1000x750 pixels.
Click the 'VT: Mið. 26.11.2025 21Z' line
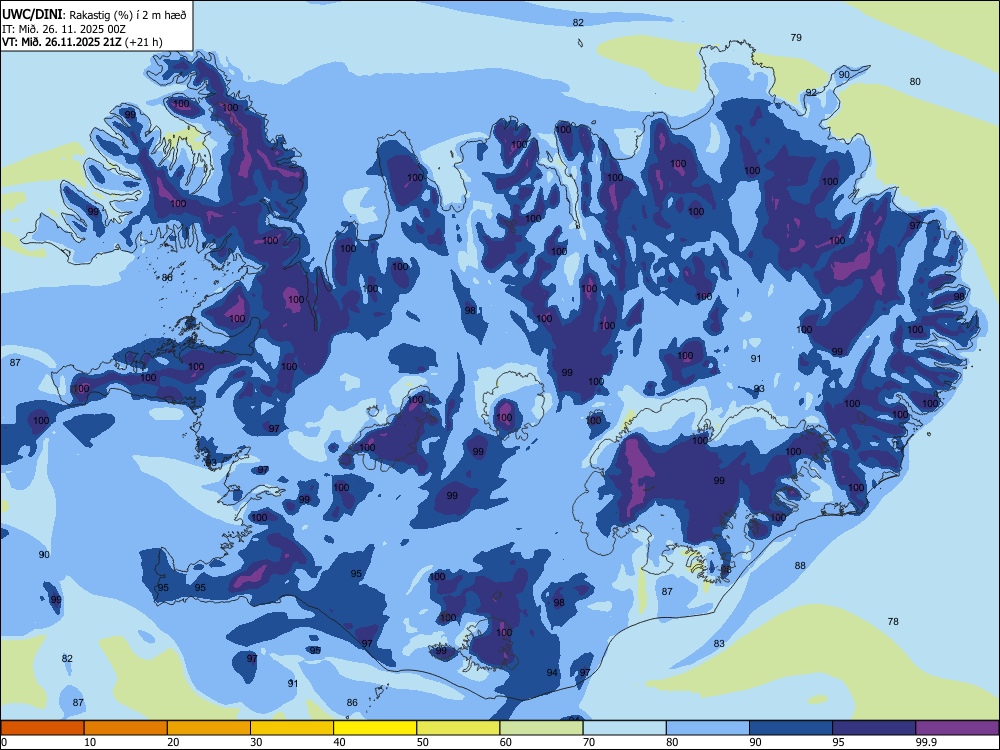pos(62,42)
